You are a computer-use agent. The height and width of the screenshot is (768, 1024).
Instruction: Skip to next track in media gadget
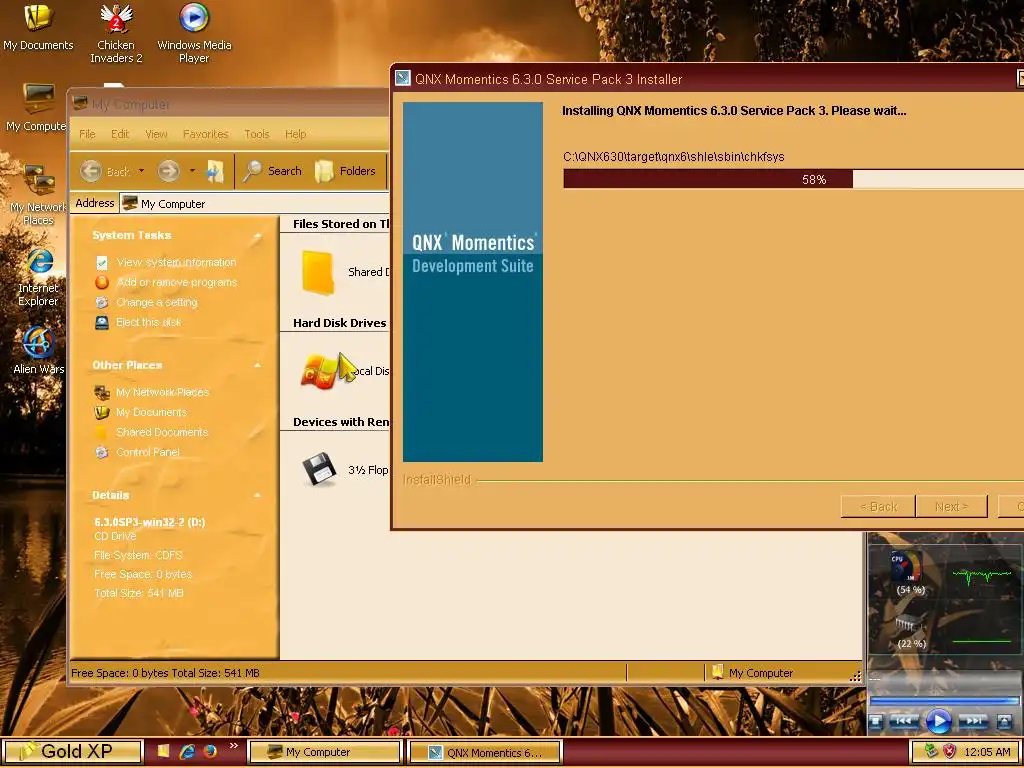pos(973,722)
